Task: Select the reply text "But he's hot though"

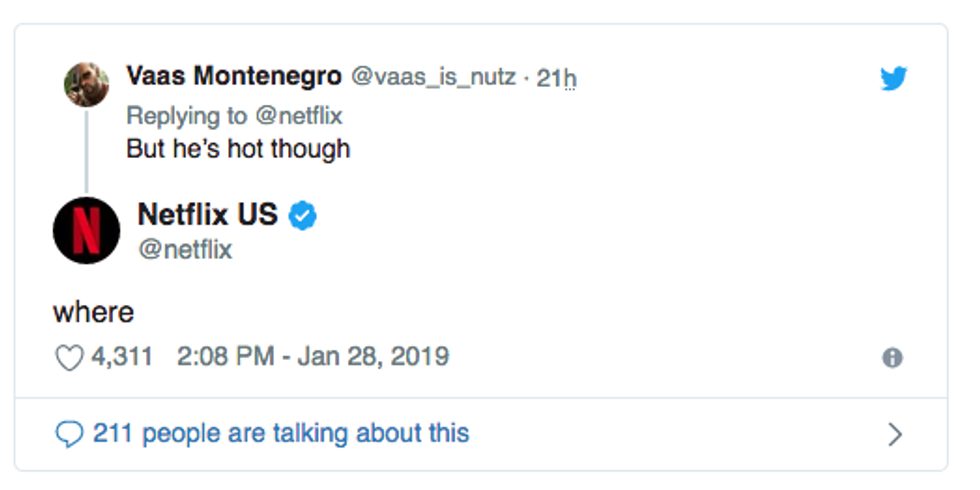Action: (238, 149)
